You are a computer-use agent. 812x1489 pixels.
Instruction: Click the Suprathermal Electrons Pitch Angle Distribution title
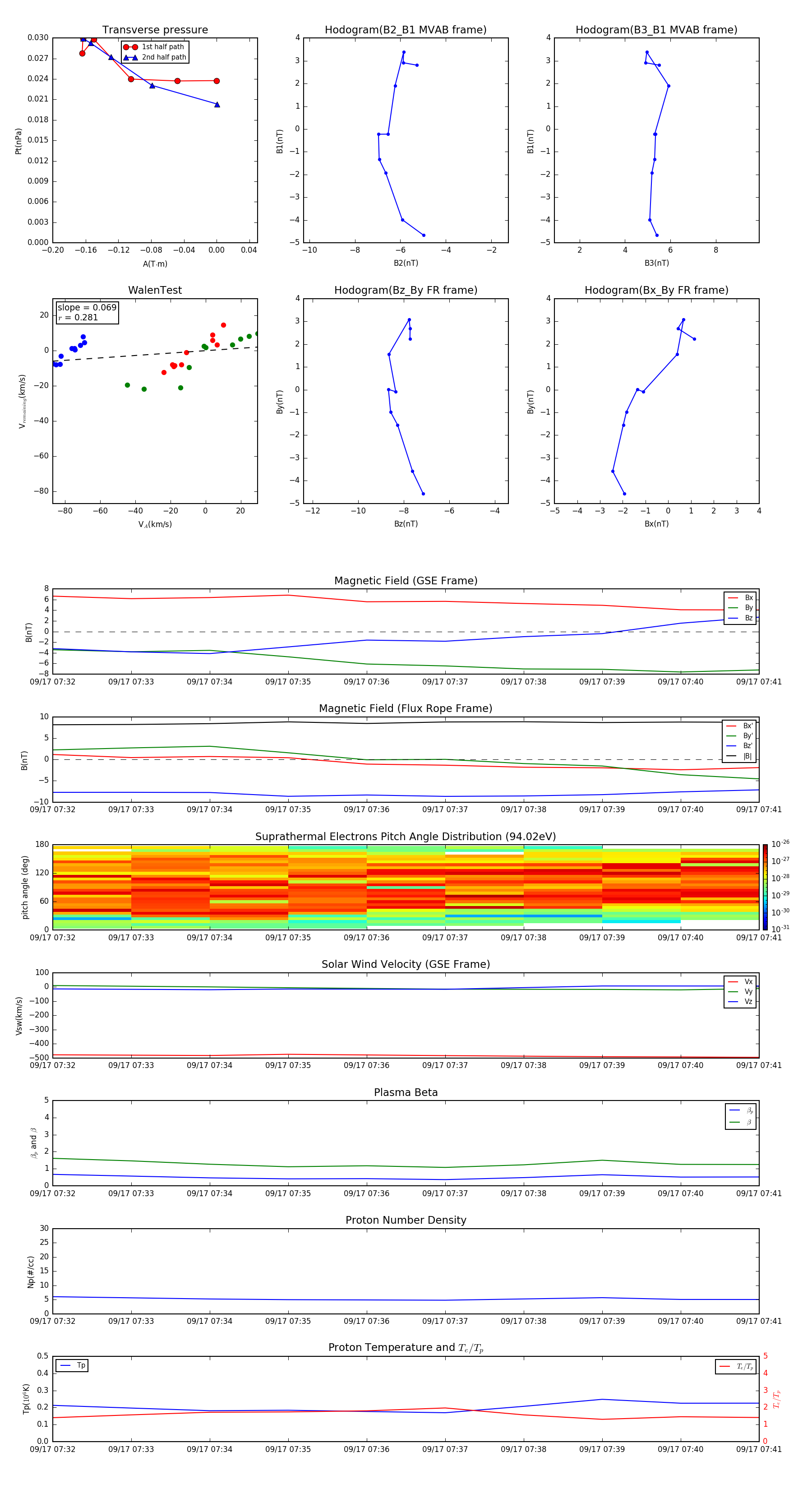click(x=406, y=837)
